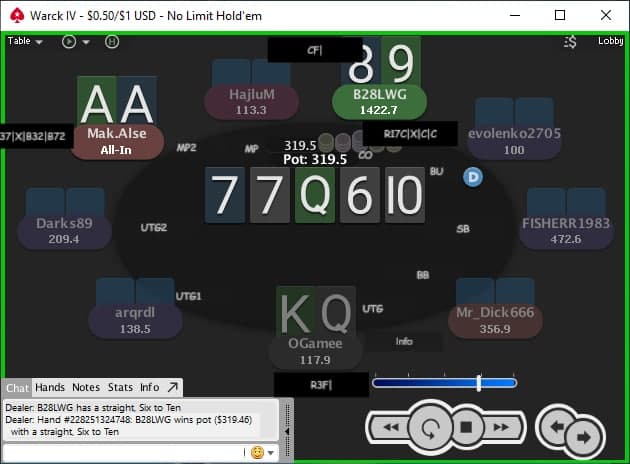This screenshot has height=464, width=630.
Task: Stop the hand replay
Action: pos(466,427)
